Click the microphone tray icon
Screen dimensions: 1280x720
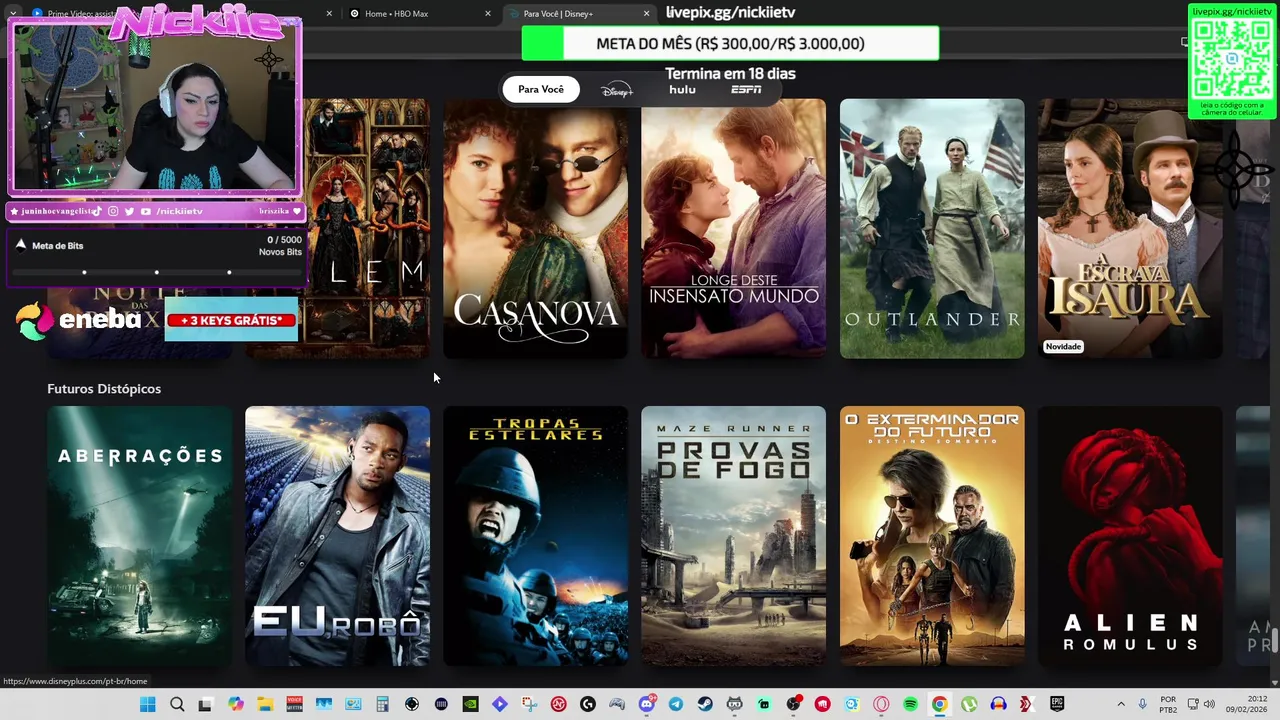coord(1142,704)
